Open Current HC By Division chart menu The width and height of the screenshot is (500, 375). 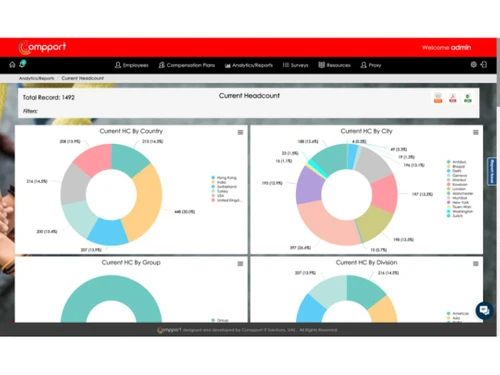point(476,264)
